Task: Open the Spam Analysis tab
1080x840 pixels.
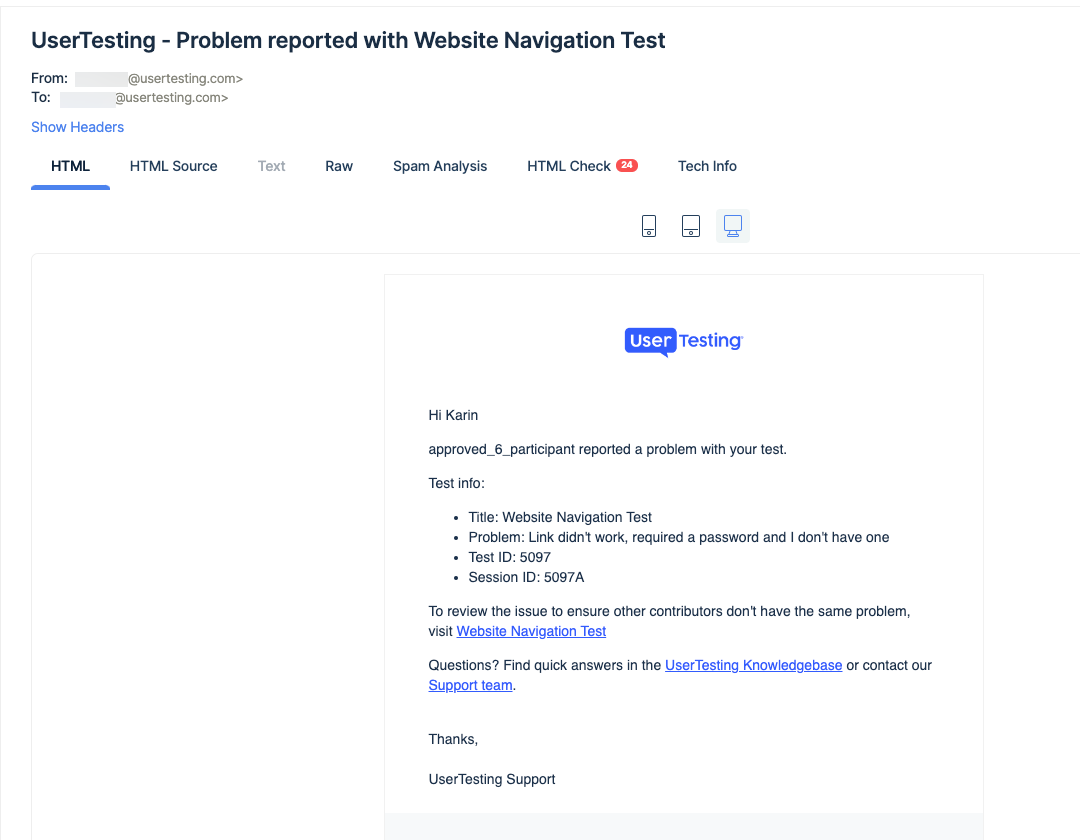Action: click(440, 166)
